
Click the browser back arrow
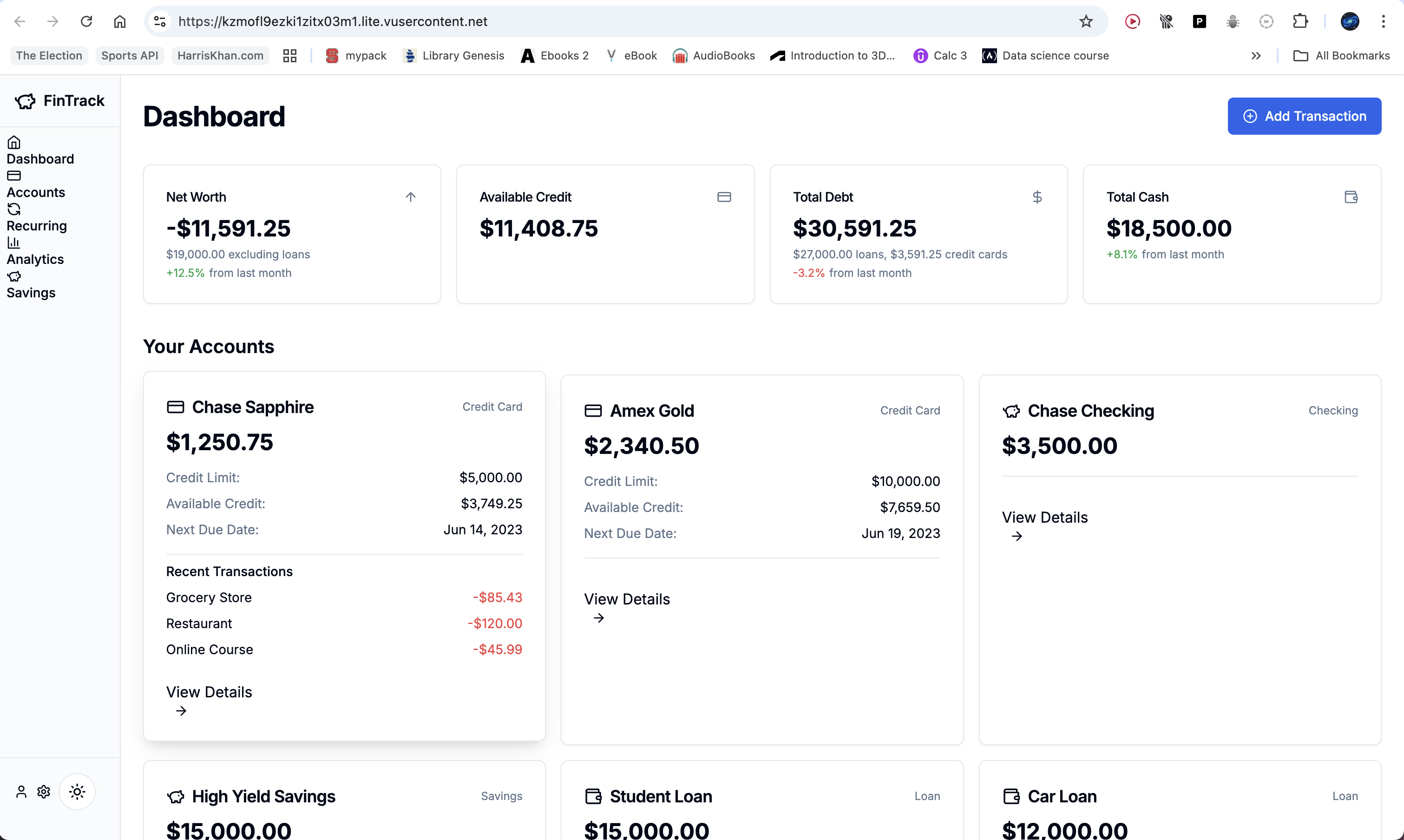[20, 21]
